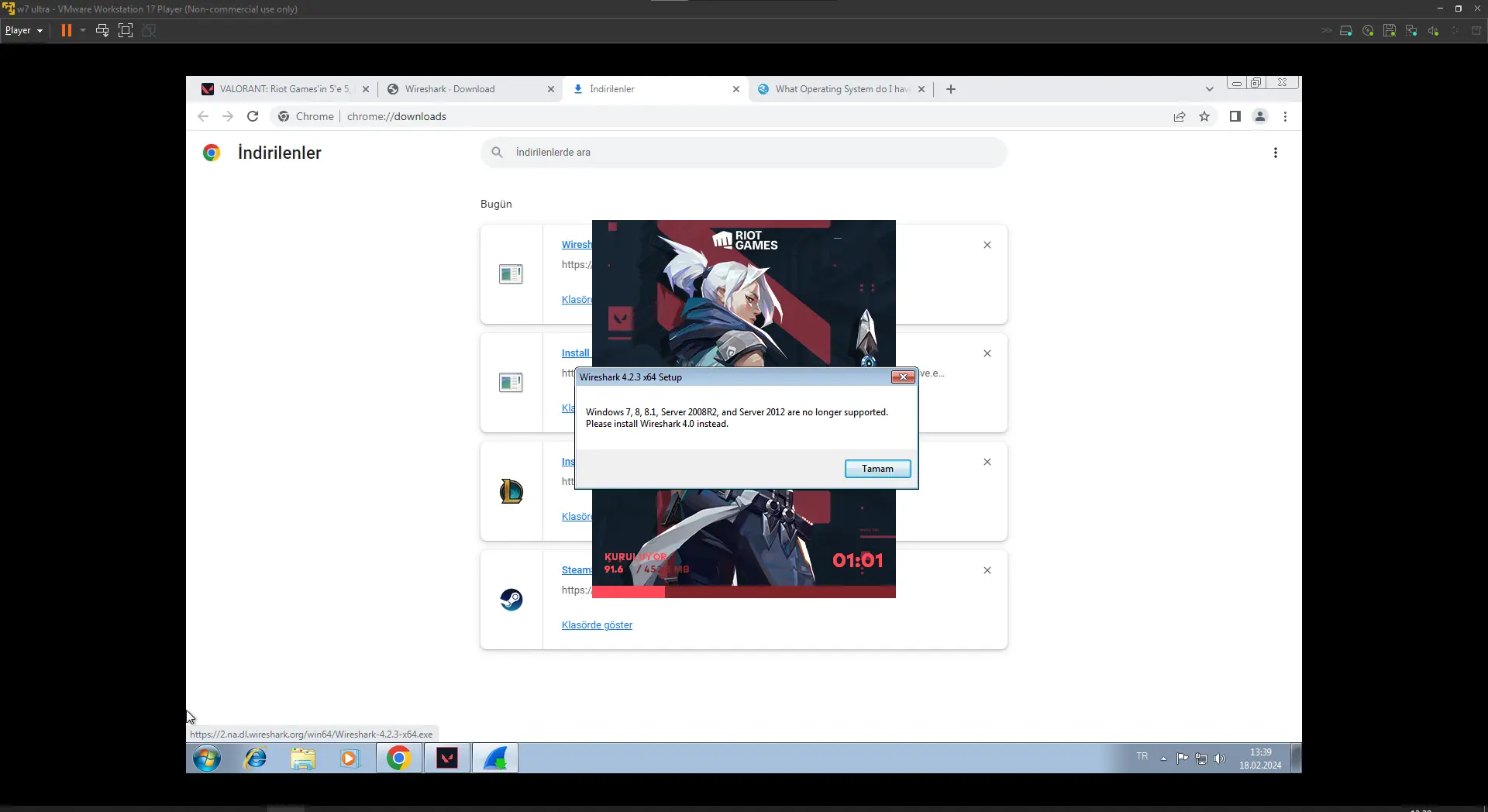
Task: Open Windows Explorer from the taskbar
Action: tap(303, 759)
